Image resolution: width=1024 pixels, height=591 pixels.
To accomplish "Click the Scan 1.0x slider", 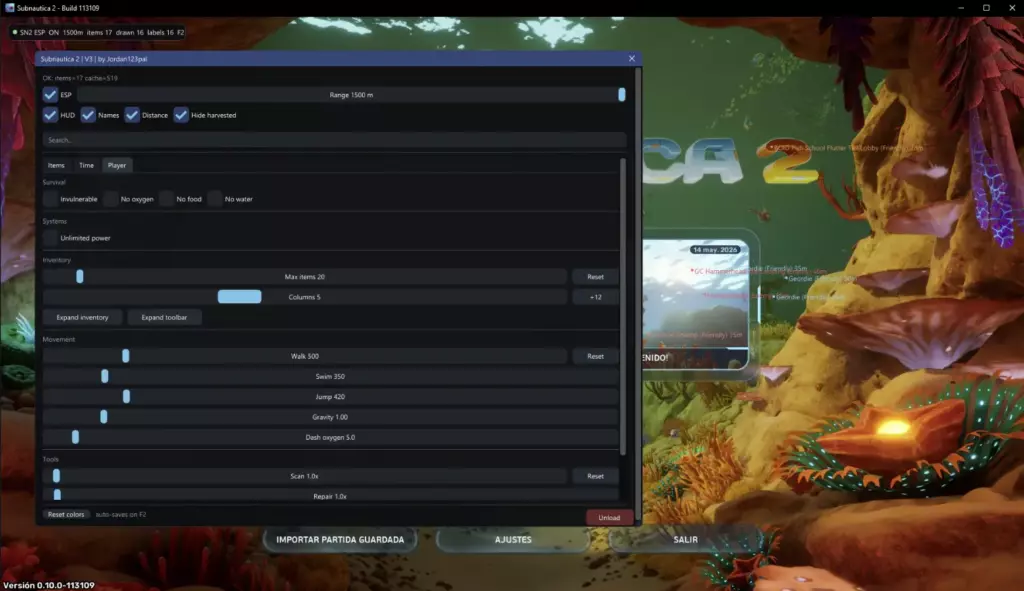I will click(x=304, y=476).
